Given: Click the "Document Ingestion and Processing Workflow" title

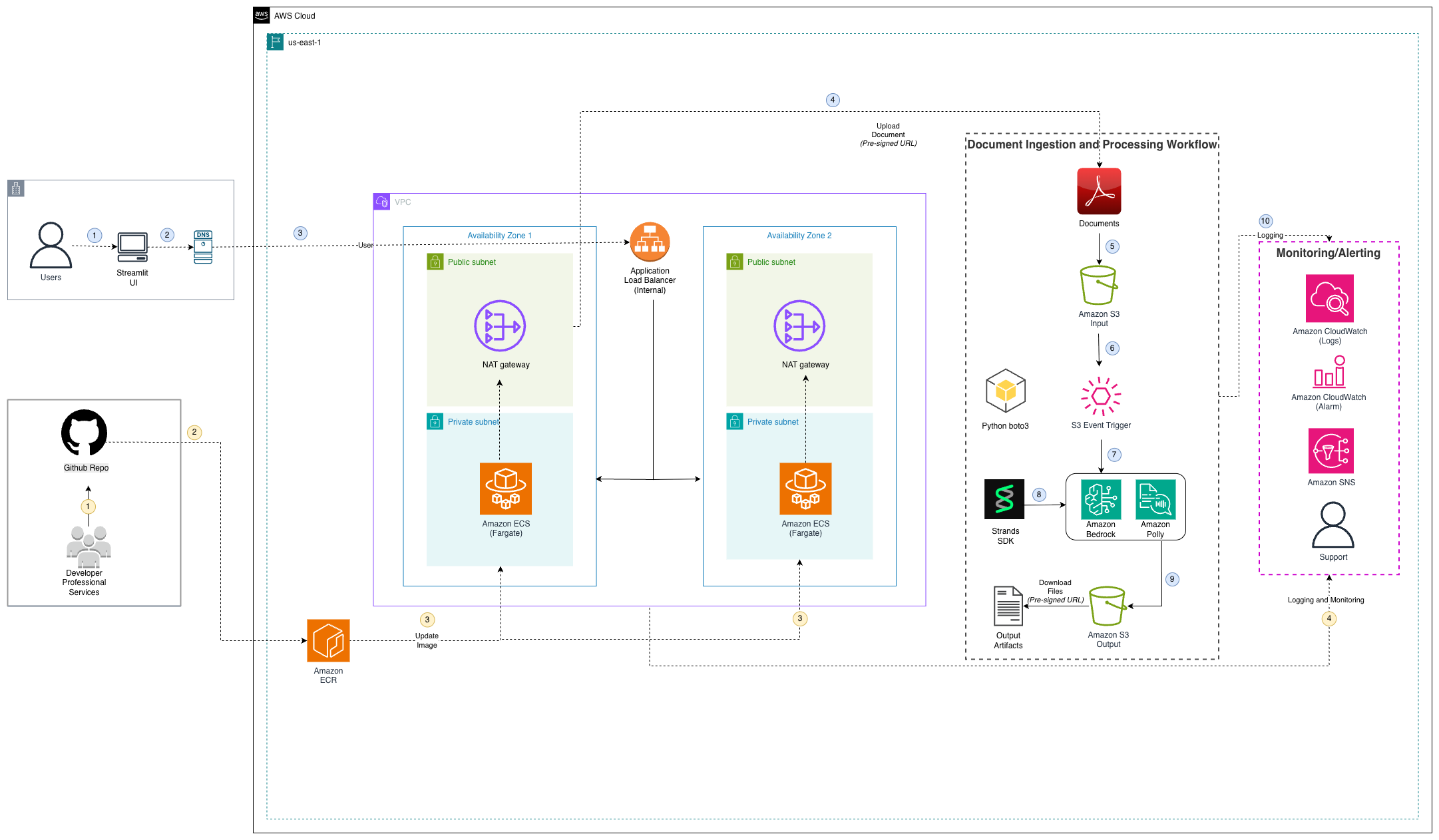Looking at the screenshot, I should pos(1092,144).
